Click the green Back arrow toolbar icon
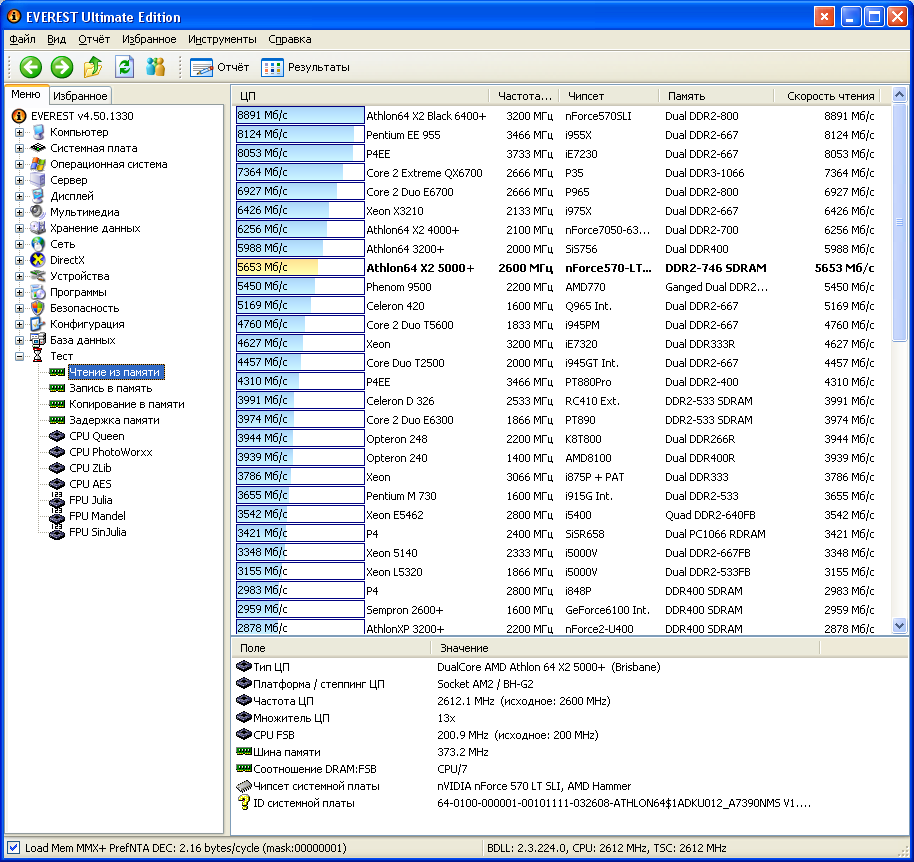The height and width of the screenshot is (862, 914). click(x=30, y=67)
